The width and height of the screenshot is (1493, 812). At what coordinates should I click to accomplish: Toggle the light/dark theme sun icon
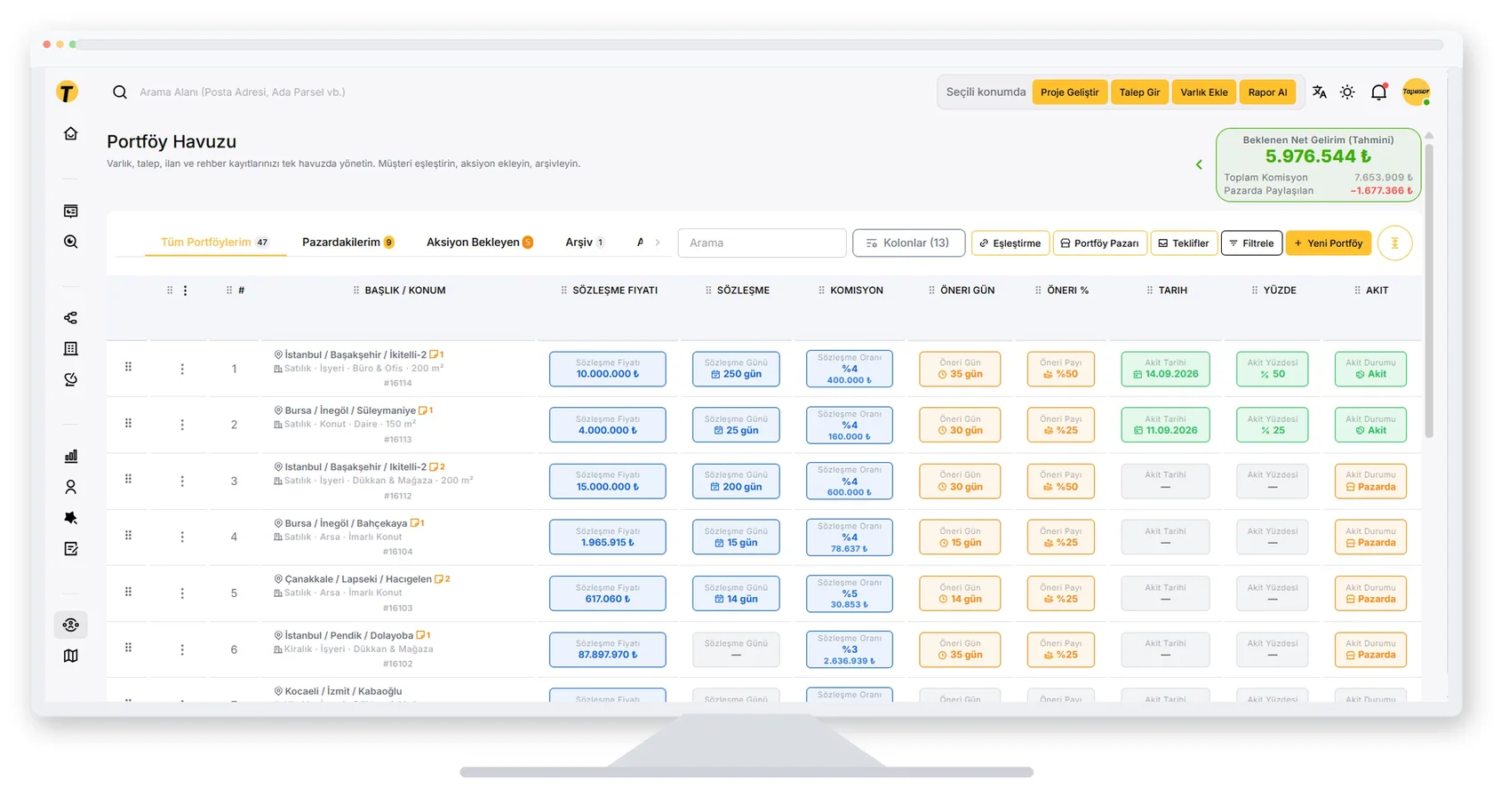point(1347,92)
